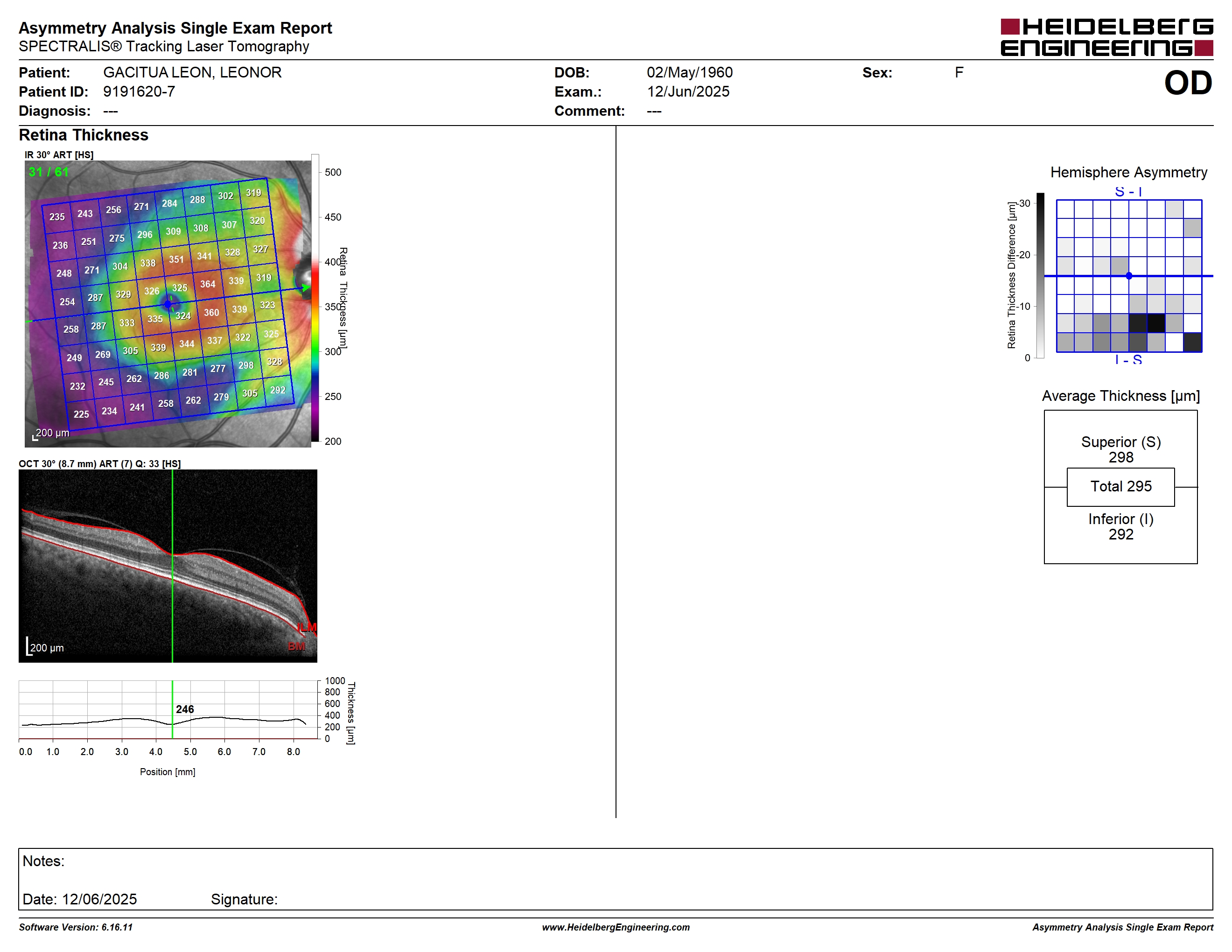Viewport: 1232px width, 952px height.
Task: Select the patient ID 9191620-7
Action: [x=139, y=92]
